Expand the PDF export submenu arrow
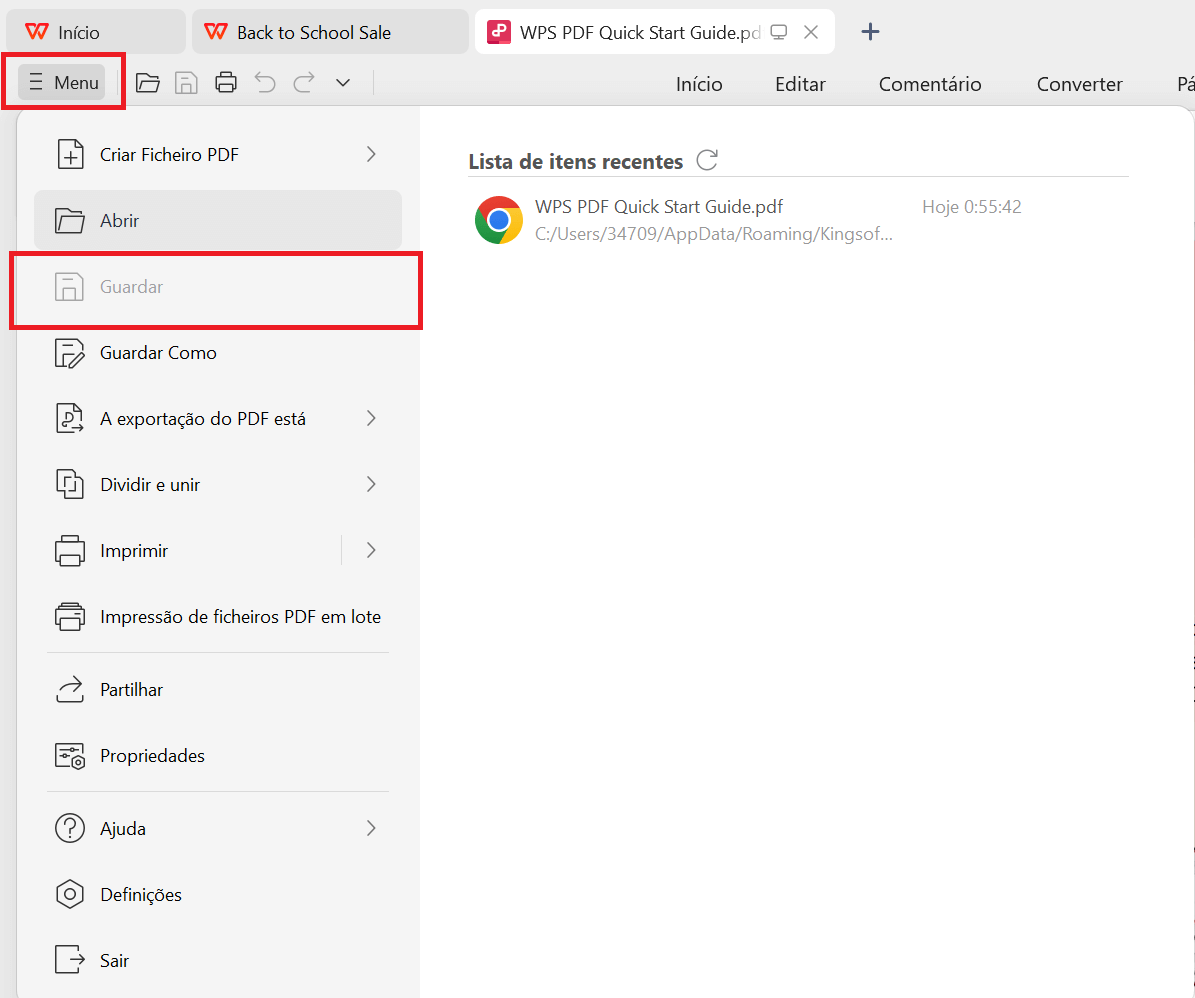 371,418
